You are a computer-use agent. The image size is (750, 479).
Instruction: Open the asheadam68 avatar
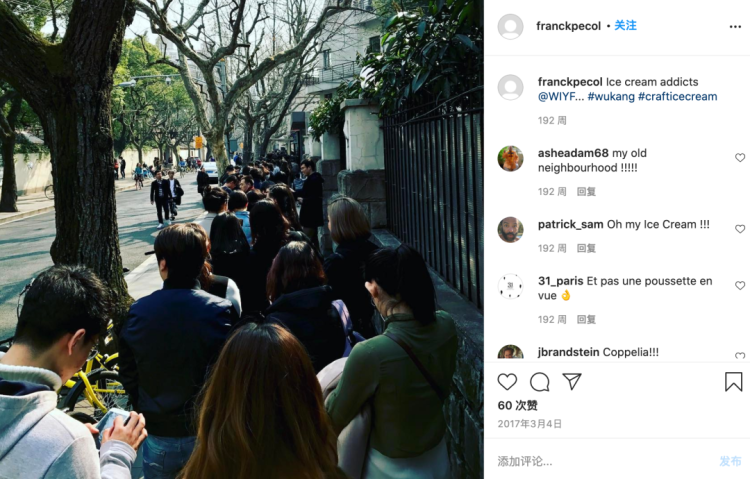[510, 158]
